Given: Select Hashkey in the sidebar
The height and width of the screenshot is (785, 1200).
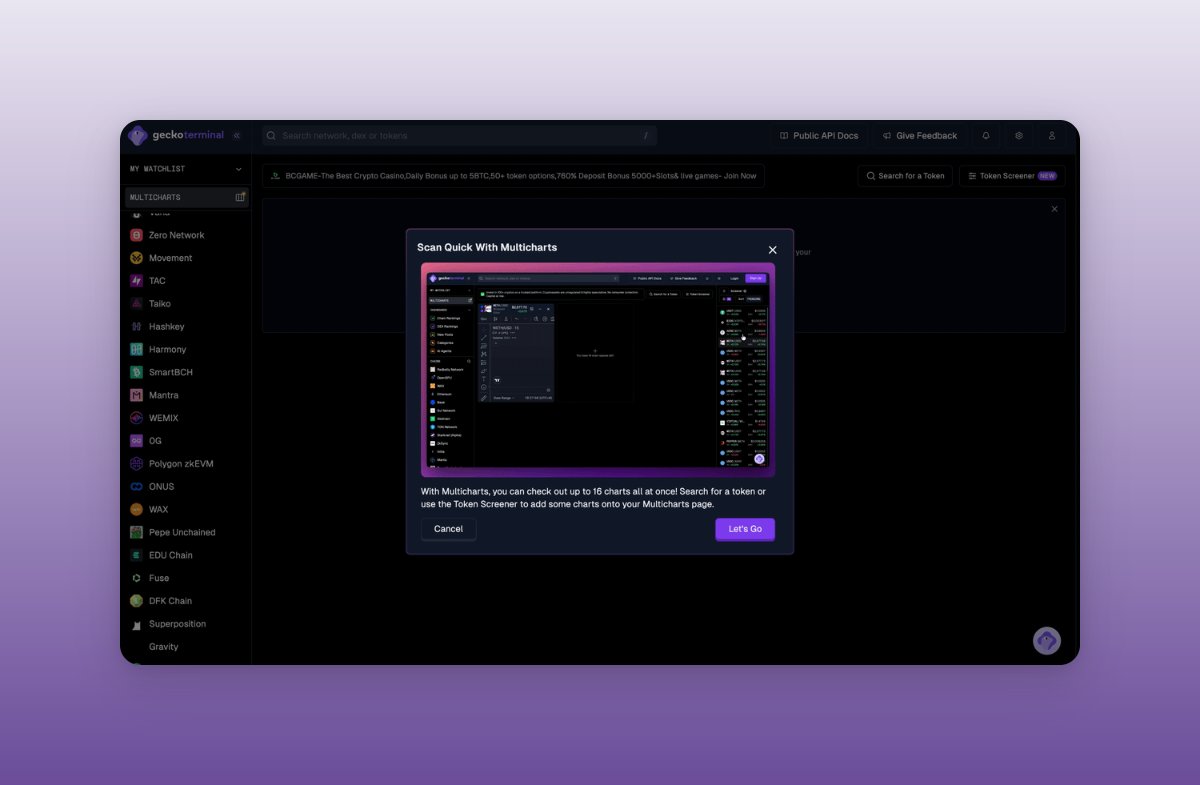Looking at the screenshot, I should [167, 327].
